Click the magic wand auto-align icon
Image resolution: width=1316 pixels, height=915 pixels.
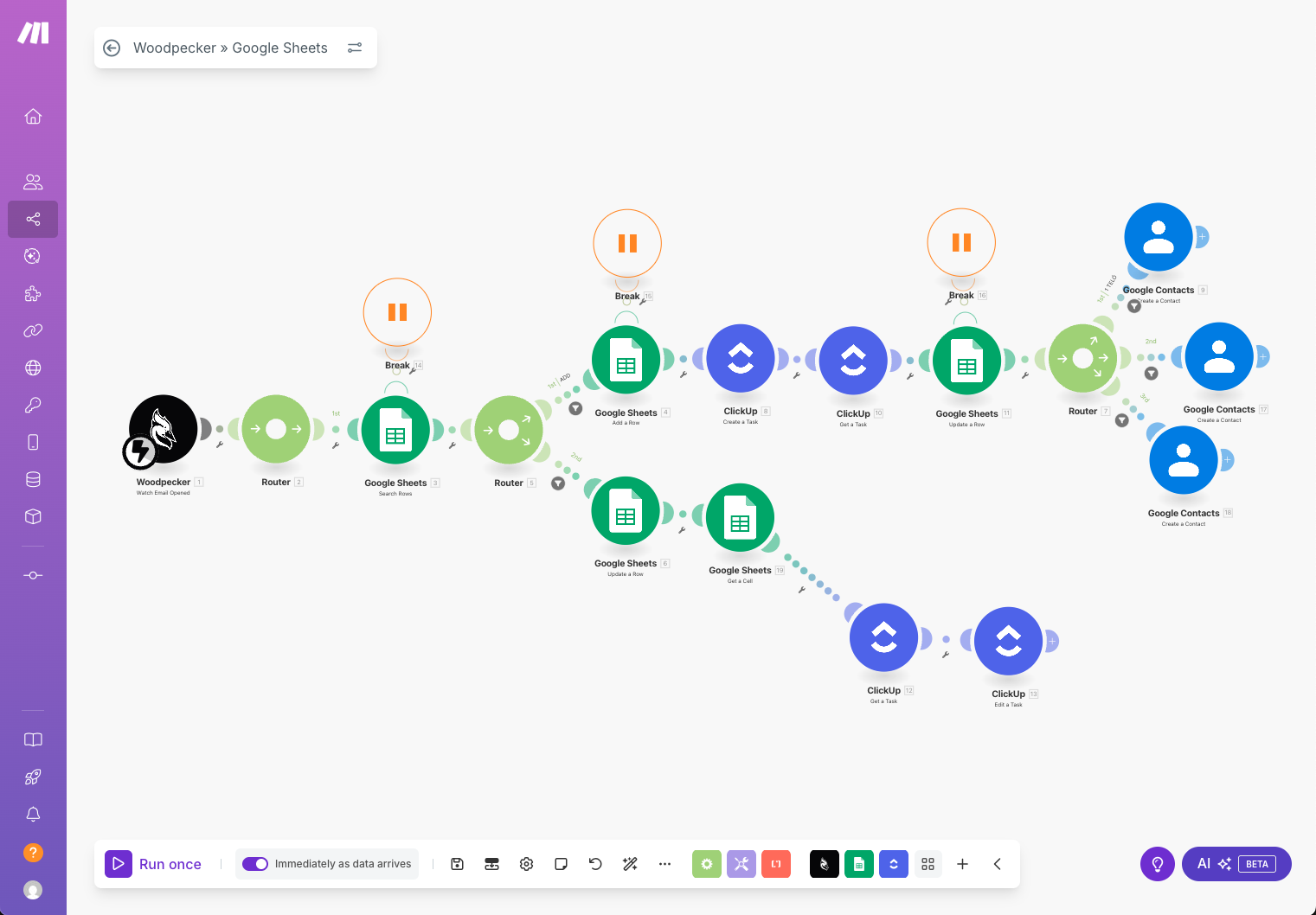click(630, 864)
